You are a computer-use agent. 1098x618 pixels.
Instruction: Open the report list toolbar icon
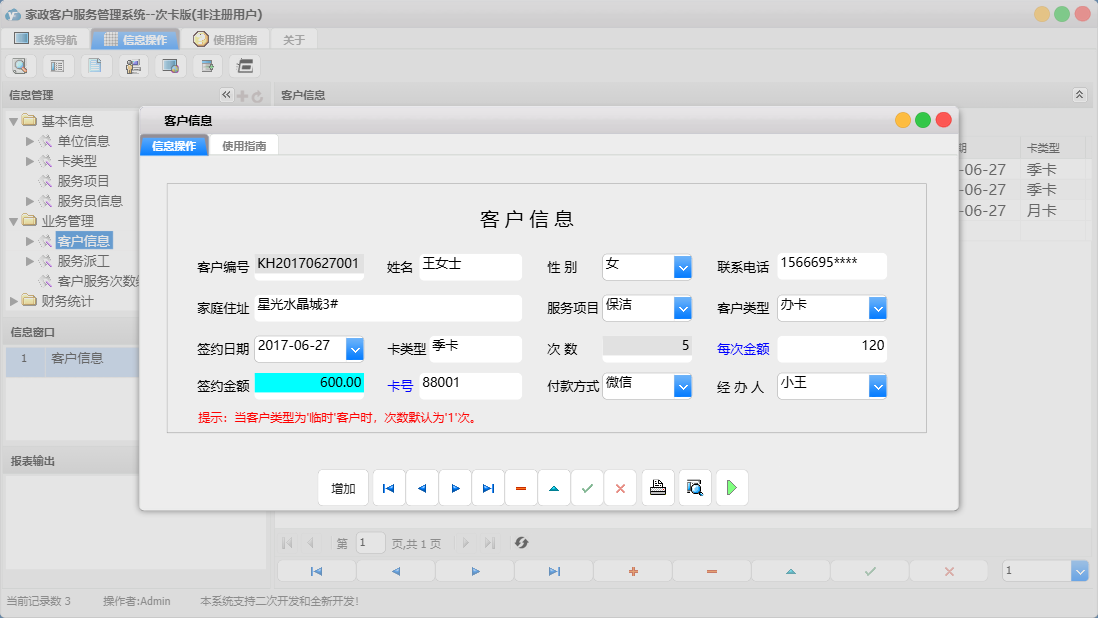pos(57,65)
